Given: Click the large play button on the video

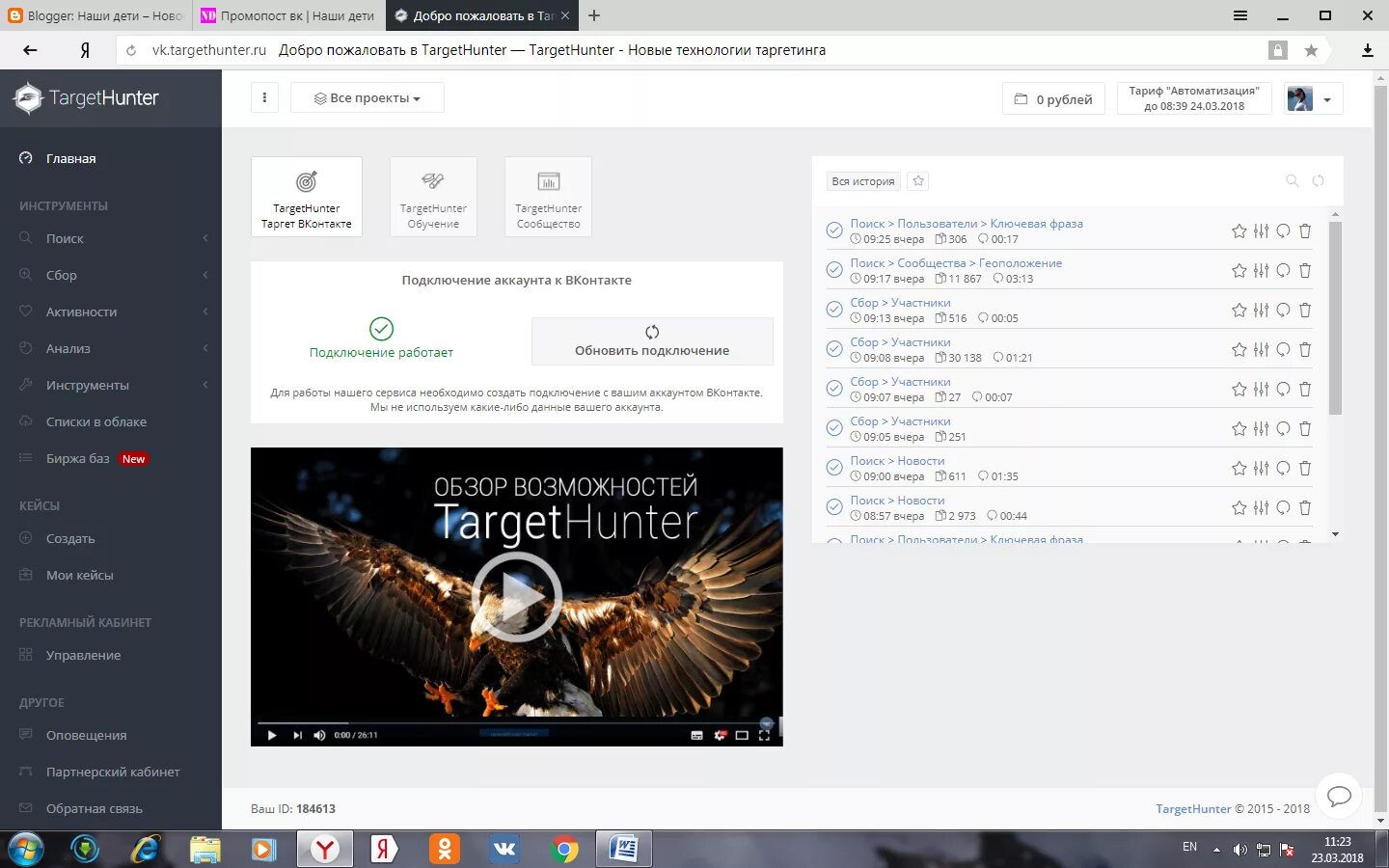Looking at the screenshot, I should coord(516,597).
